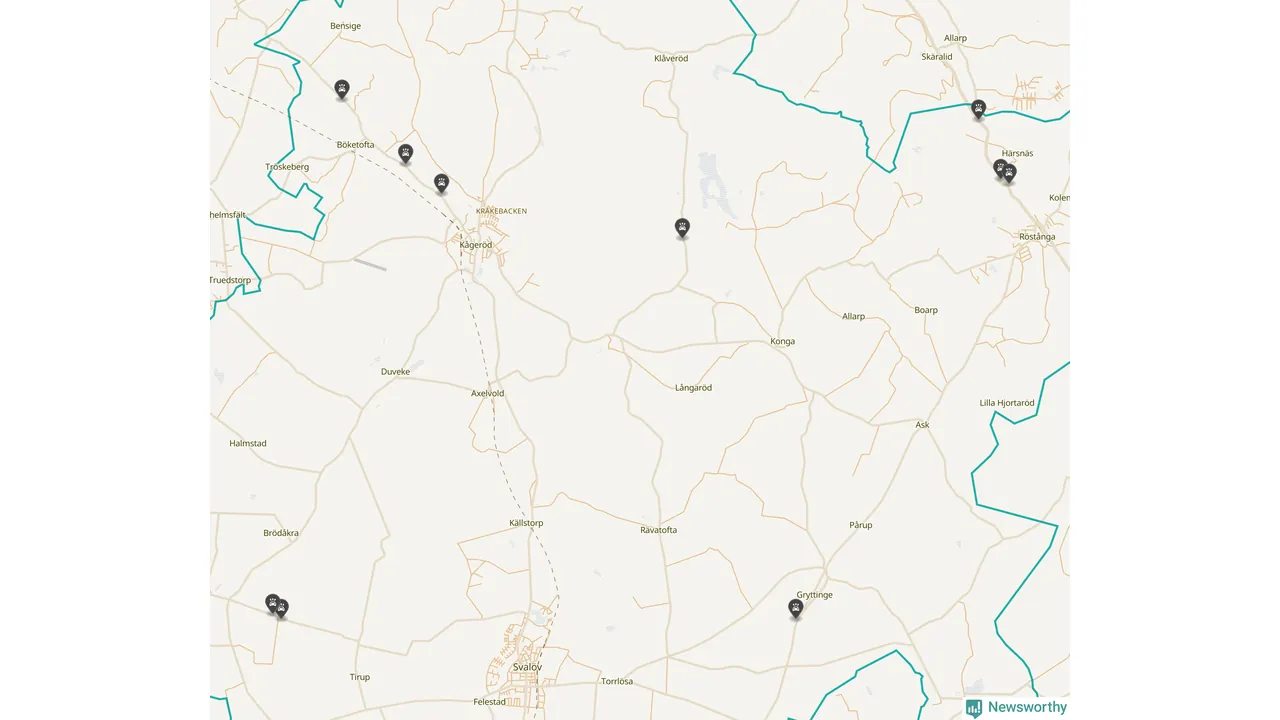The height and width of the screenshot is (720, 1280).
Task: Click the Ravatofta place name
Action: (x=659, y=530)
